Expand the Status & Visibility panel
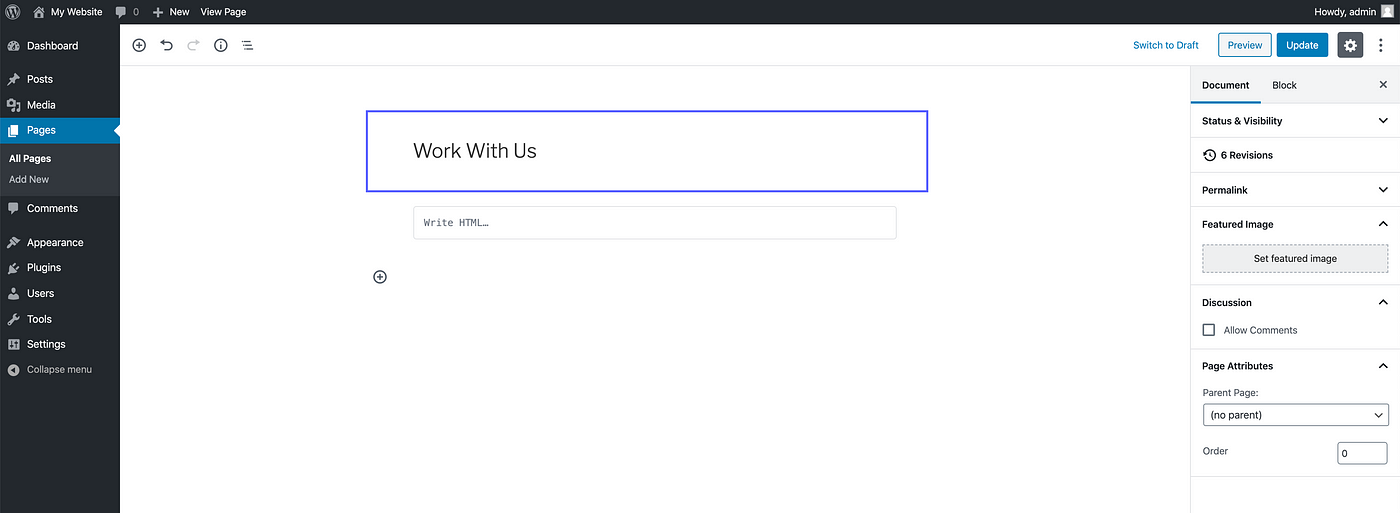This screenshot has height=513, width=1400. pos(1295,121)
